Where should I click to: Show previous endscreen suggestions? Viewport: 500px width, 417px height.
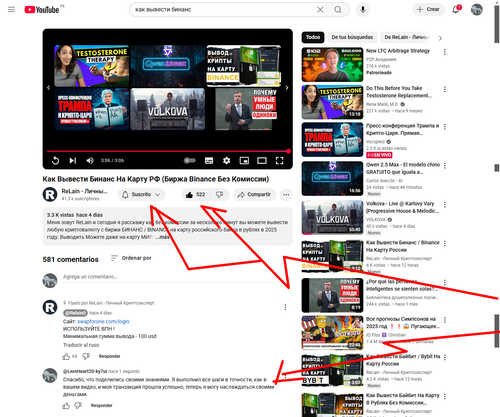[x=49, y=88]
